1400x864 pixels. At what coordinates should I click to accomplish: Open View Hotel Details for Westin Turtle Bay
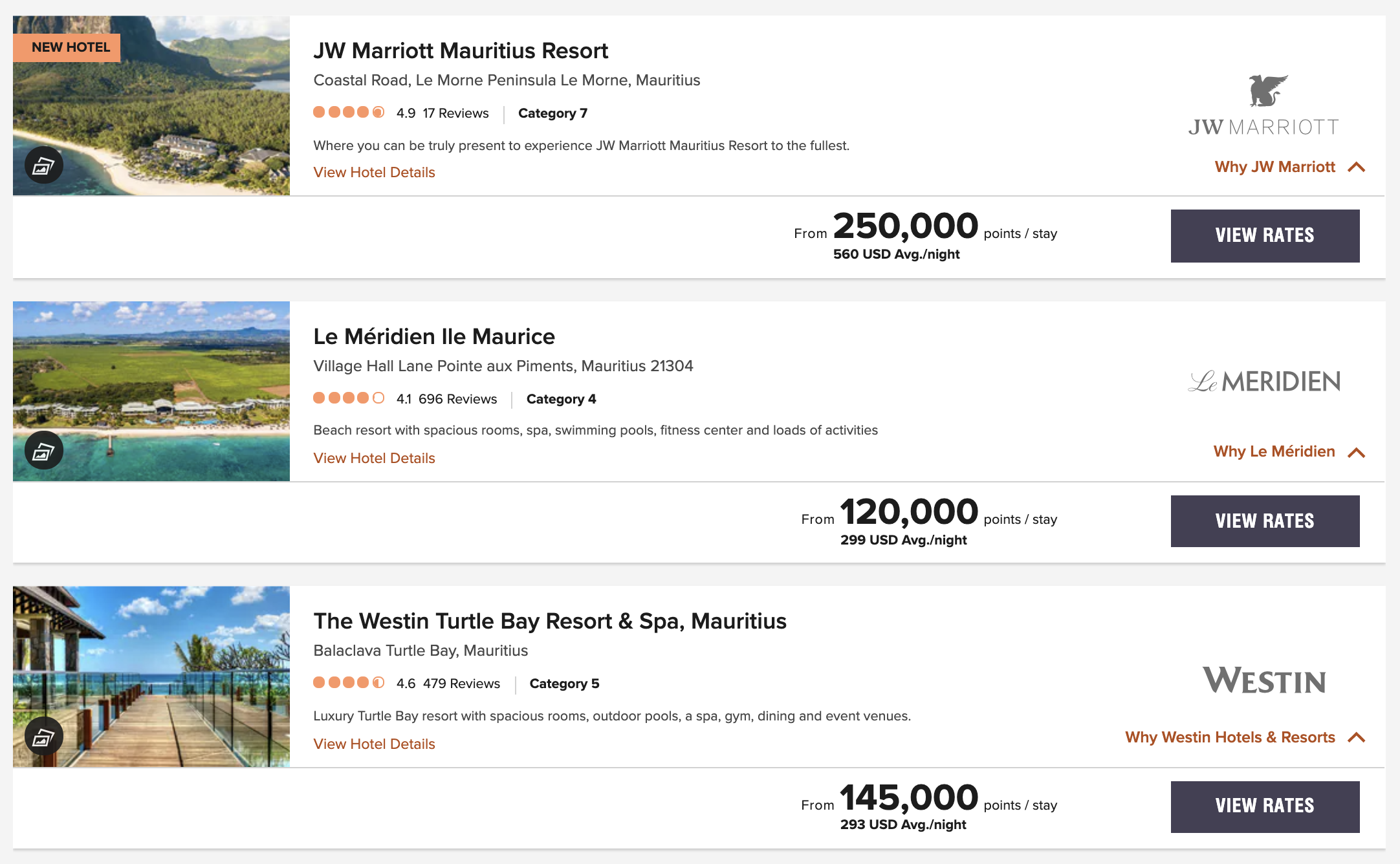(374, 744)
